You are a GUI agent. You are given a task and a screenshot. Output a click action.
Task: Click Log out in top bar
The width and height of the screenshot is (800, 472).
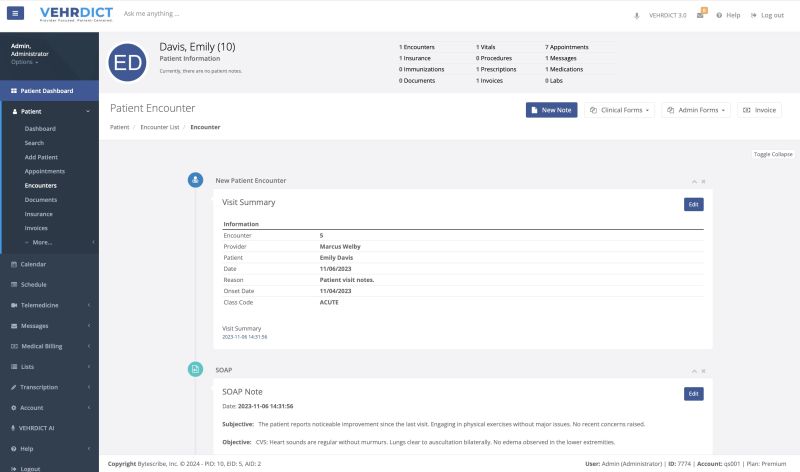(767, 15)
